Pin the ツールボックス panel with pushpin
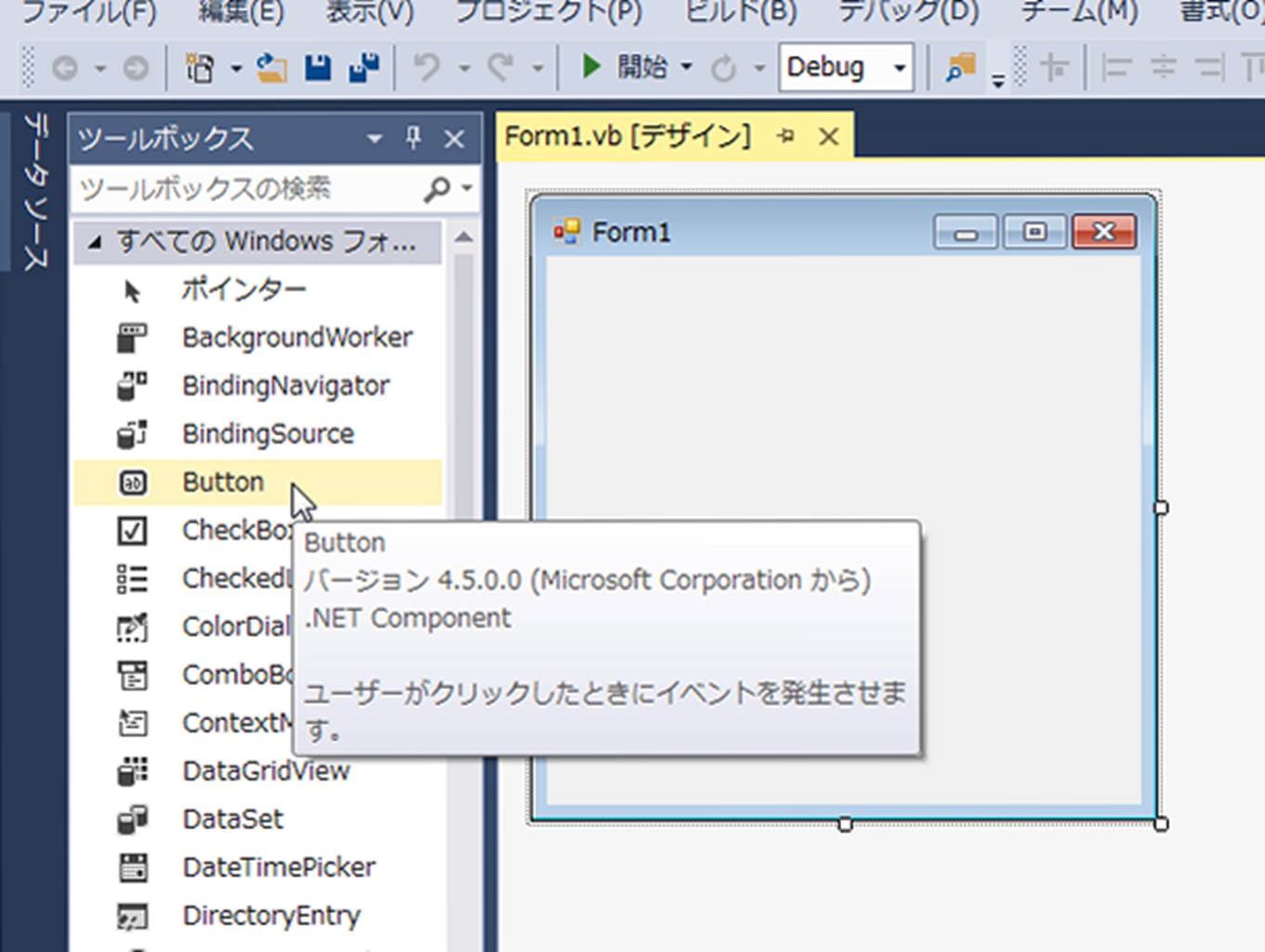 pyautogui.click(x=414, y=139)
